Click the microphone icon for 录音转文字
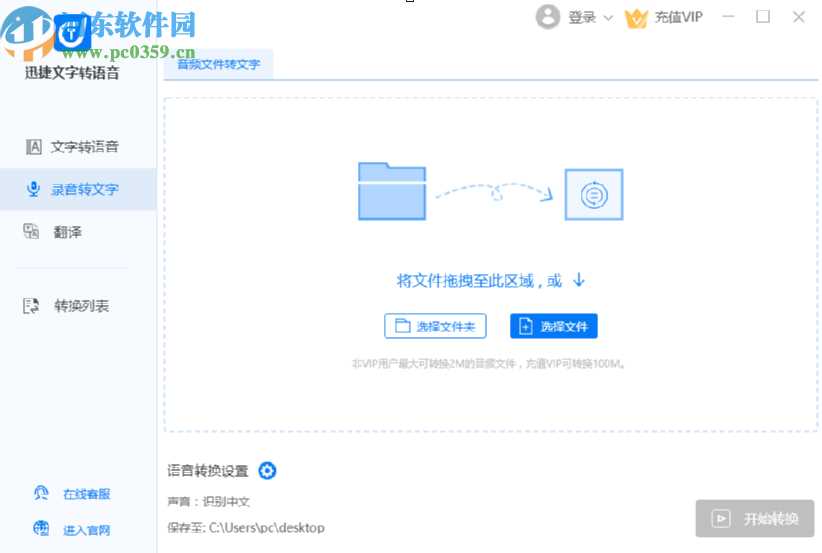 pos(33,189)
